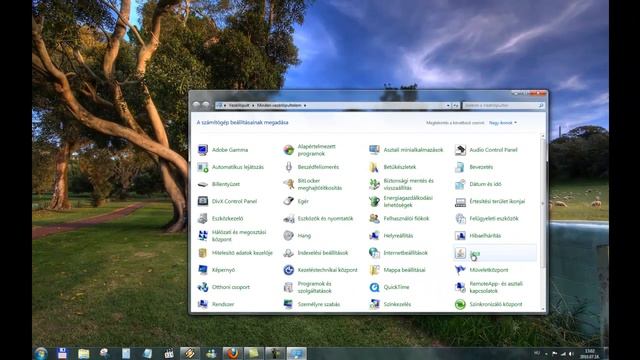
Task: Open Hibaelhárítás troubleshooting item
Action: pyautogui.click(x=478, y=236)
